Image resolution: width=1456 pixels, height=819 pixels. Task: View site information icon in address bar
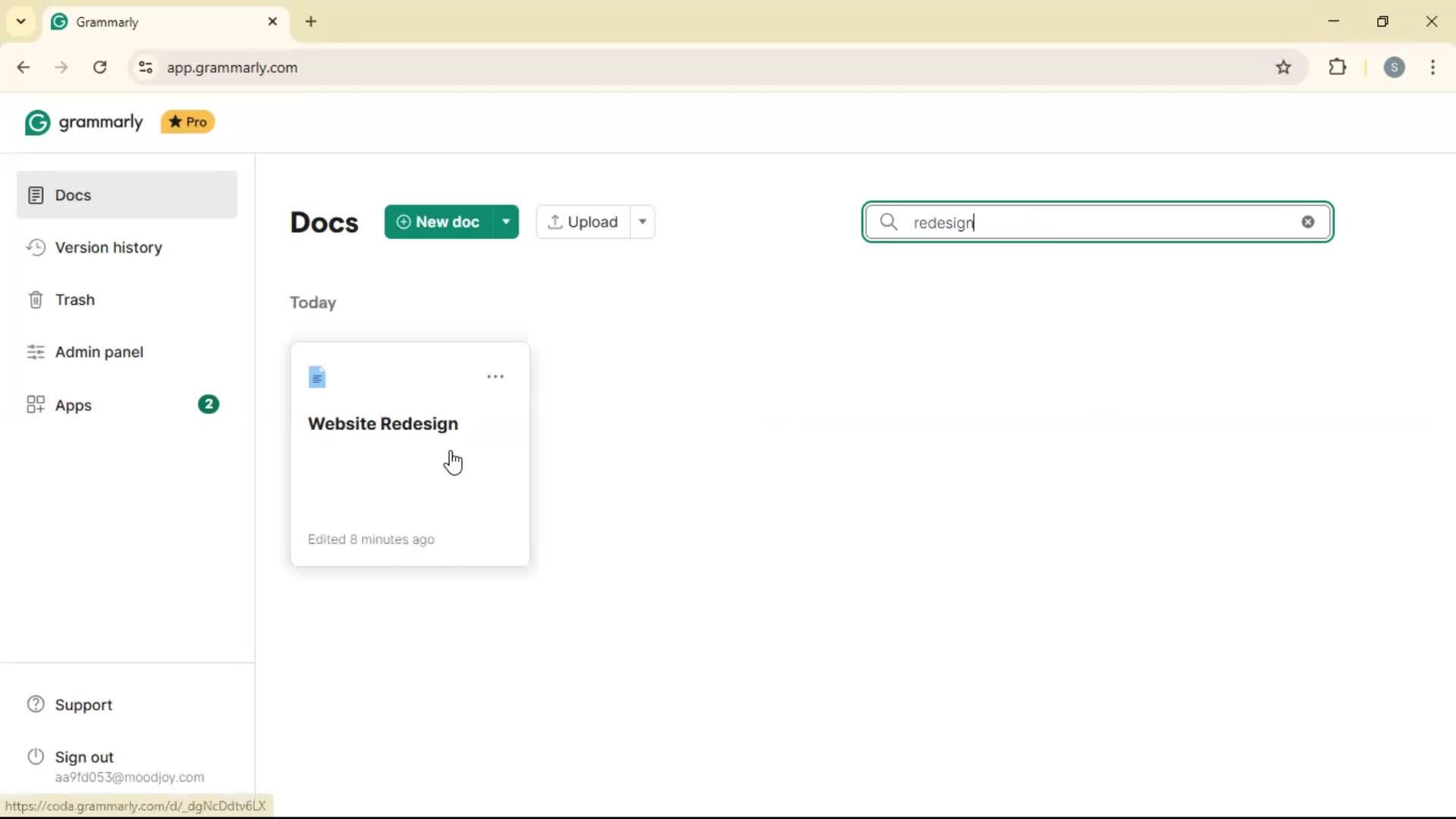(146, 67)
